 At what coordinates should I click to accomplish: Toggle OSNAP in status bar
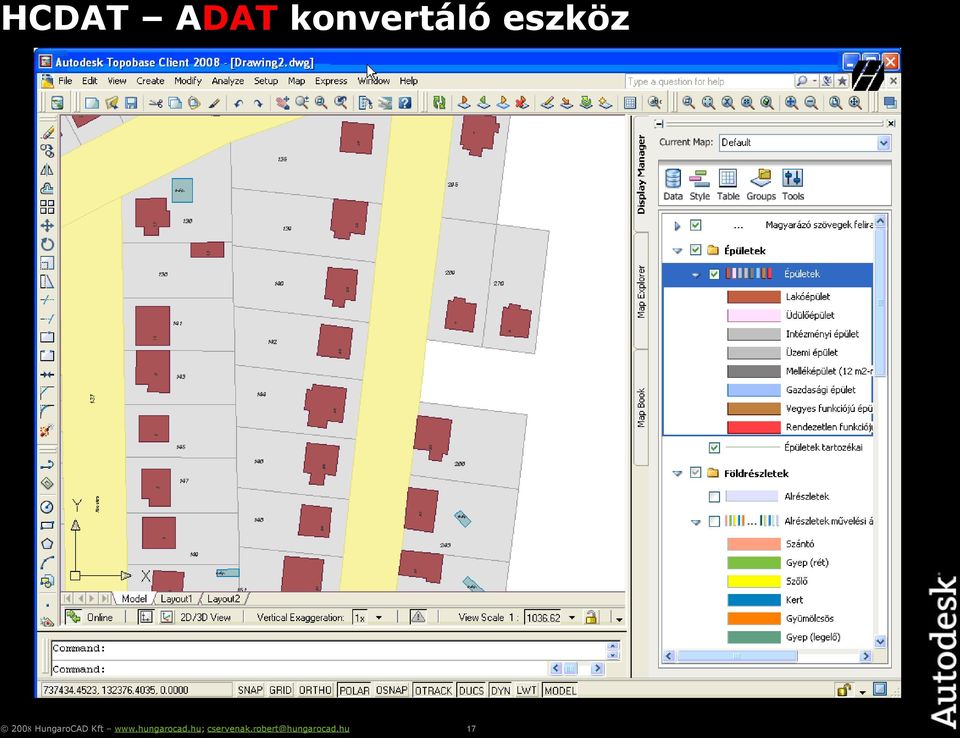click(392, 690)
